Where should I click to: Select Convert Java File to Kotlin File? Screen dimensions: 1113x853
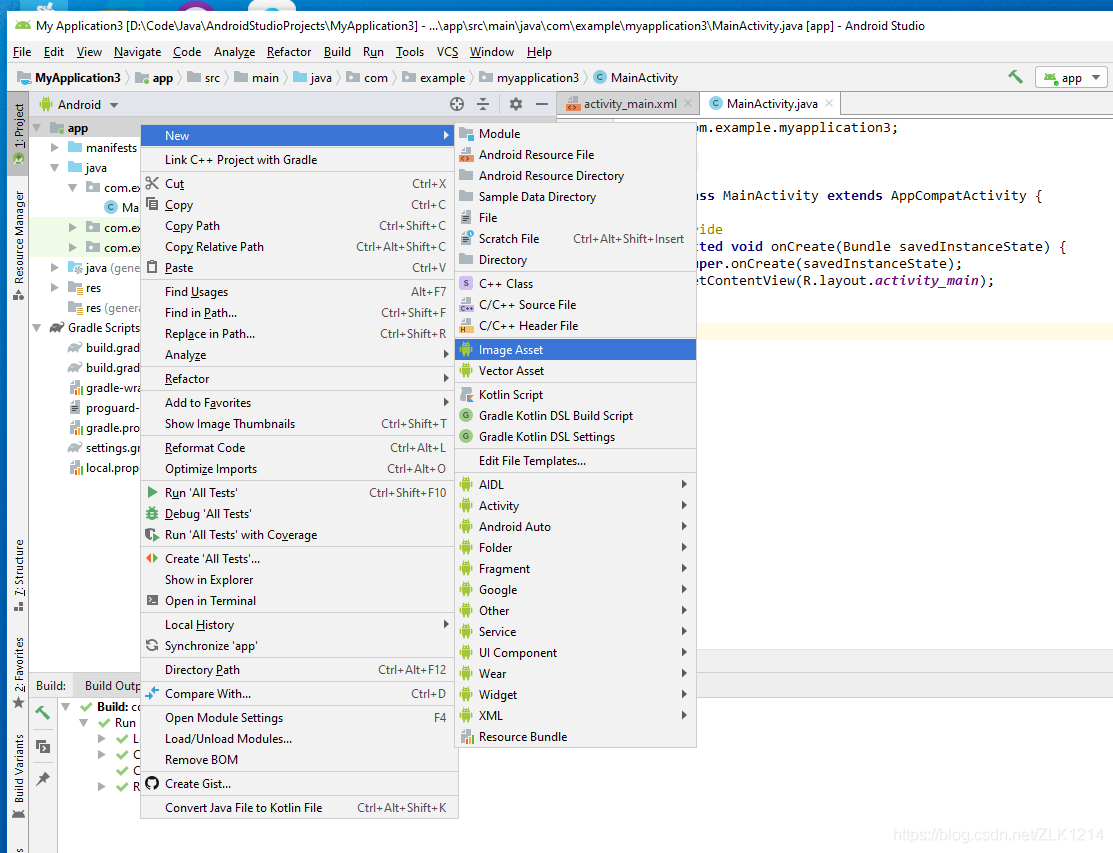[x=298, y=808]
